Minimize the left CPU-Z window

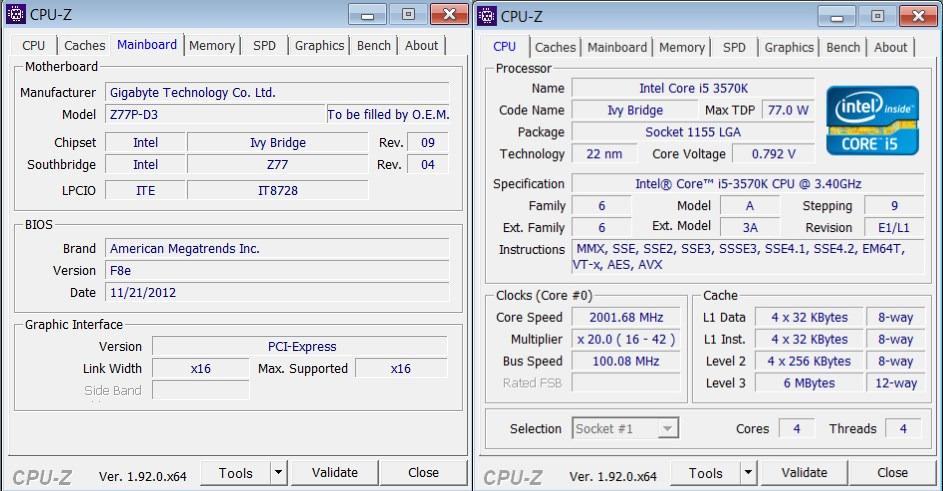(x=367, y=14)
